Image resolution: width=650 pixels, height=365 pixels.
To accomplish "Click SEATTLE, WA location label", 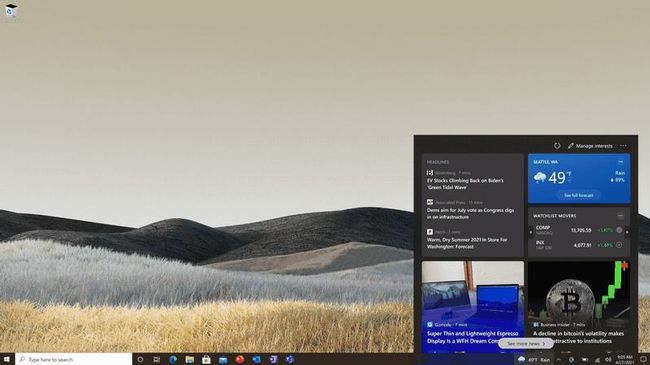I will [x=546, y=162].
